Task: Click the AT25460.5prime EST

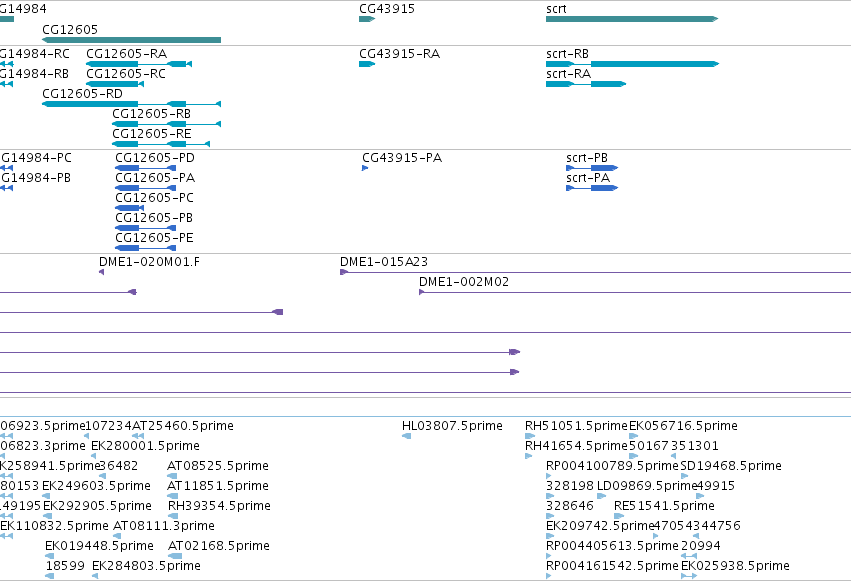Action: tap(138, 436)
